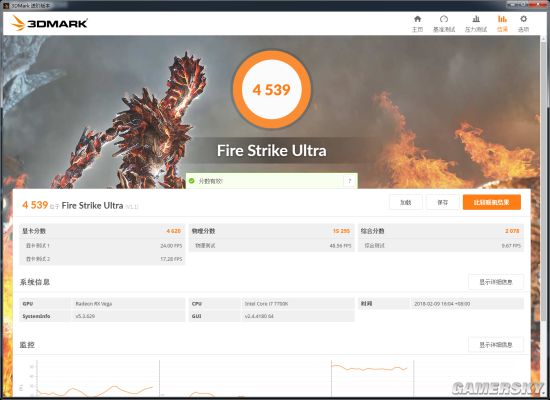Image resolution: width=550 pixels, height=400 pixels.
Task: Open the Stress Tests chart icon
Action: click(476, 24)
